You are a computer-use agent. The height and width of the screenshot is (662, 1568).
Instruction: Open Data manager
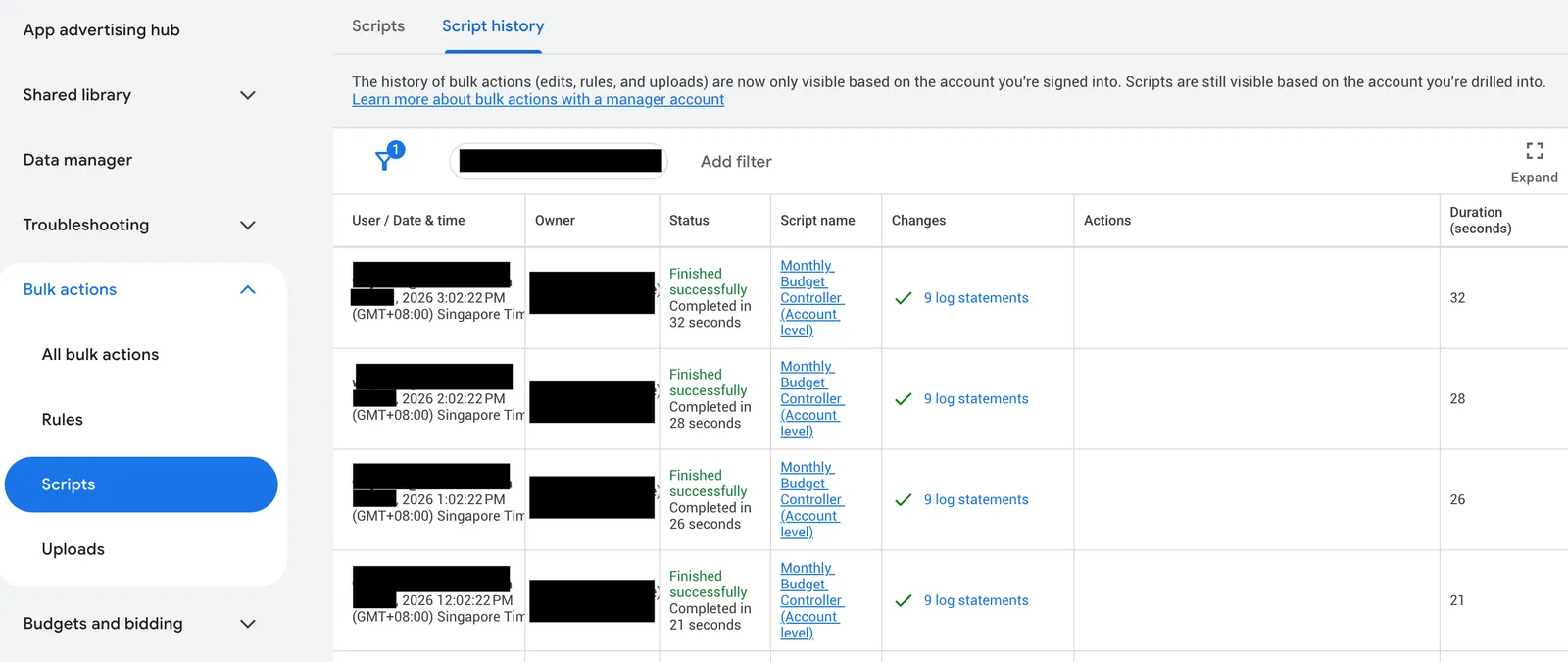(x=77, y=160)
